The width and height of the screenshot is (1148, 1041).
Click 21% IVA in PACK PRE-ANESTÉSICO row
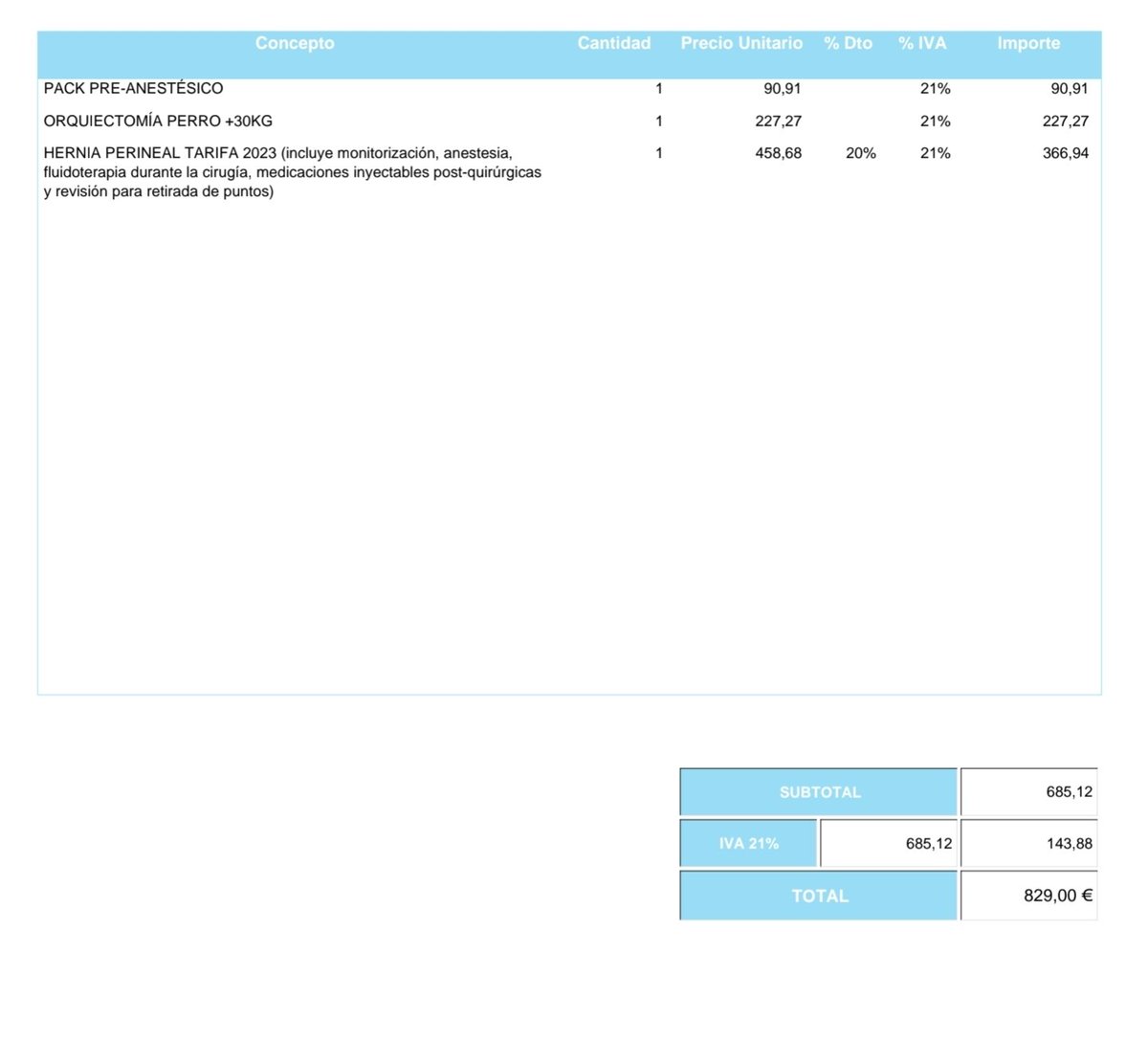(x=936, y=88)
